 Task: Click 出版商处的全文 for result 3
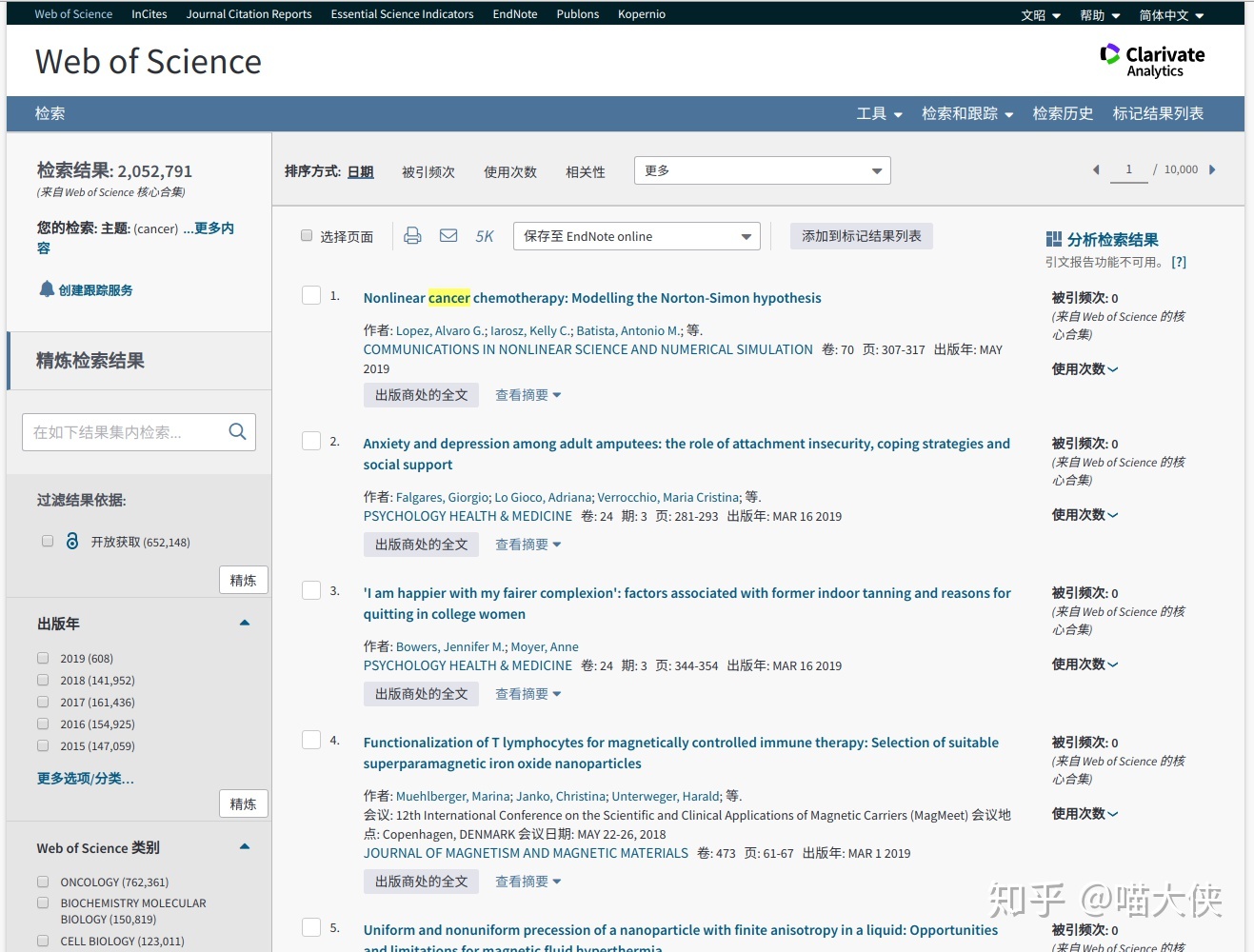pyautogui.click(x=422, y=694)
